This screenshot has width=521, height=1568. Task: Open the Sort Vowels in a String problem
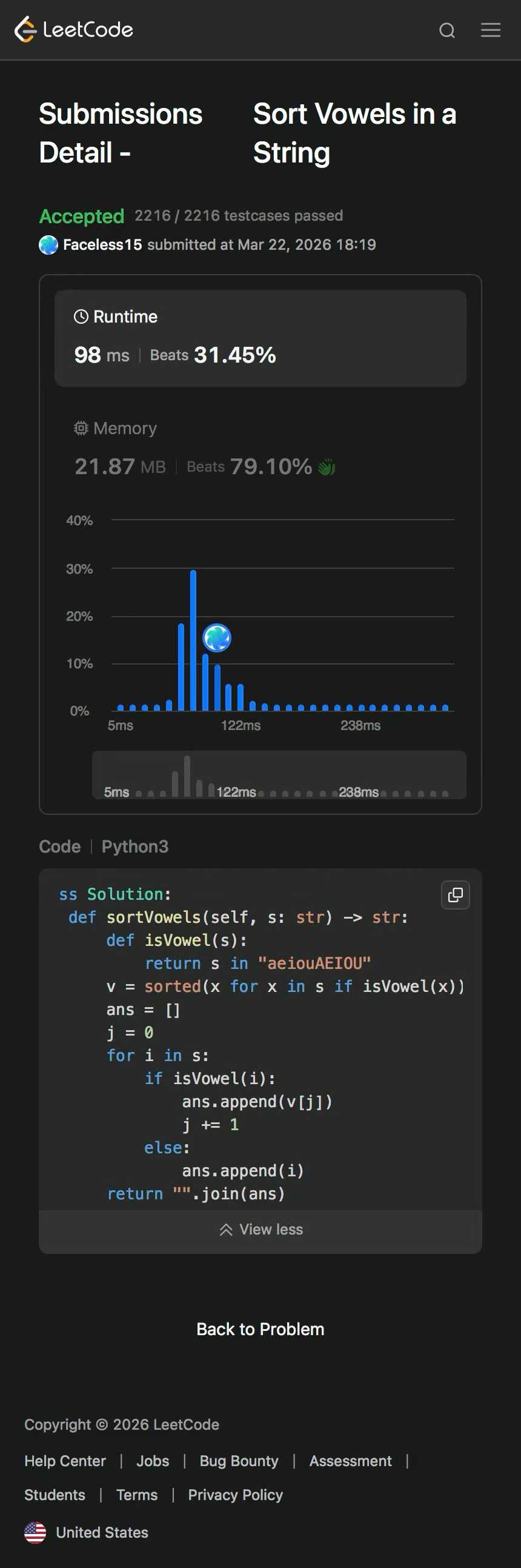(x=354, y=133)
